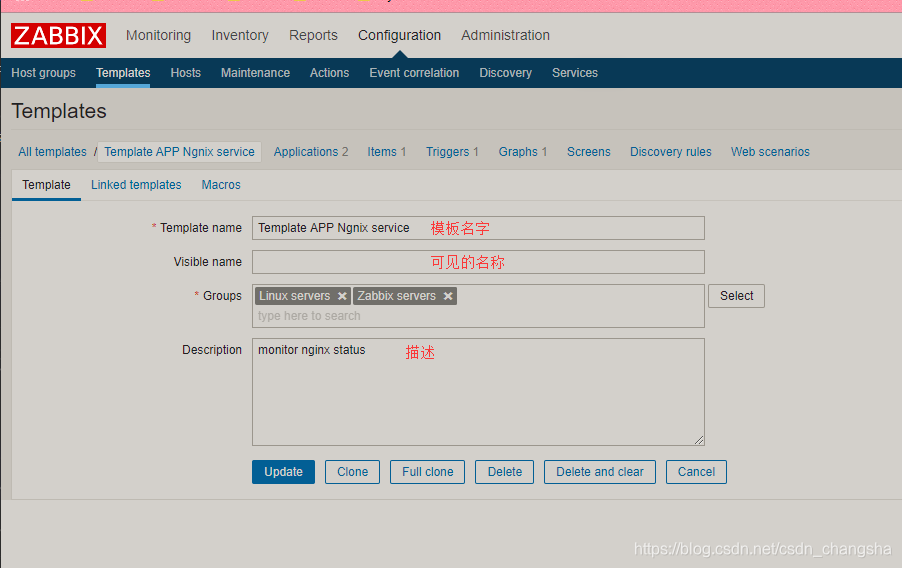Switch to Linked templates tab
Viewport: 902px width, 568px height.
pyautogui.click(x=136, y=185)
